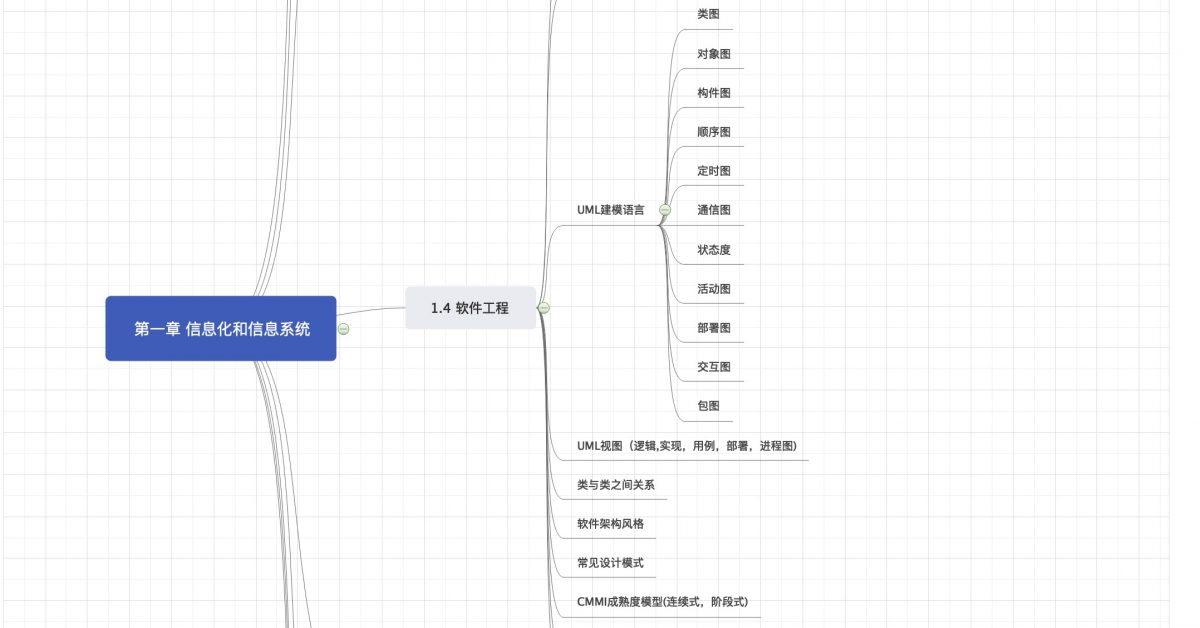Select the 1.4 软件工程 node

coord(470,308)
